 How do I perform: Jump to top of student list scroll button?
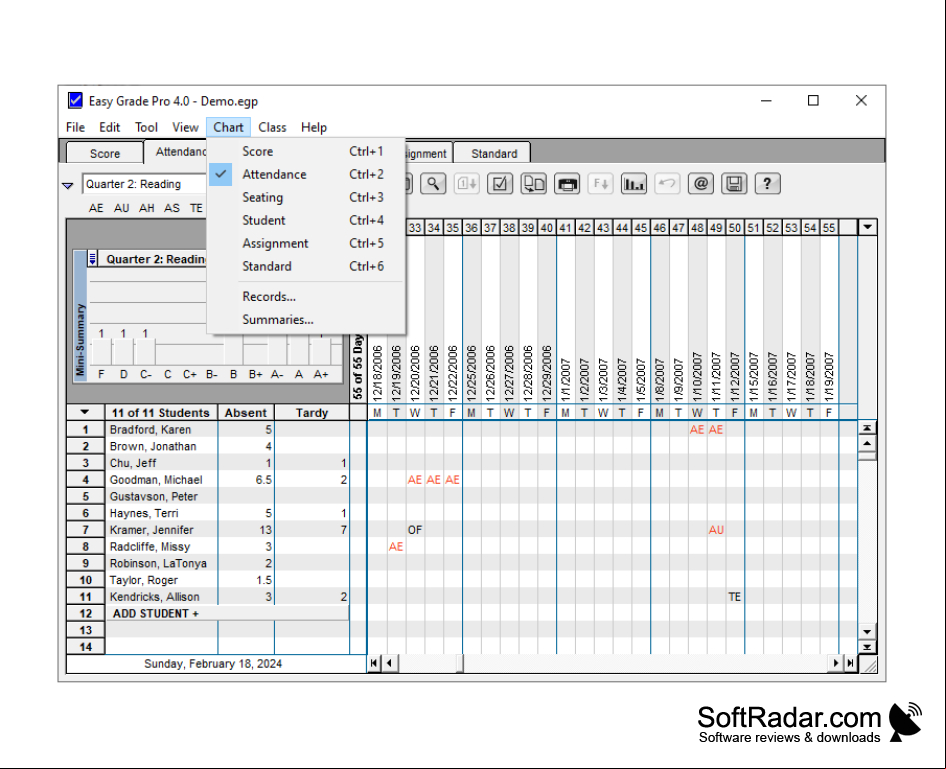click(867, 428)
